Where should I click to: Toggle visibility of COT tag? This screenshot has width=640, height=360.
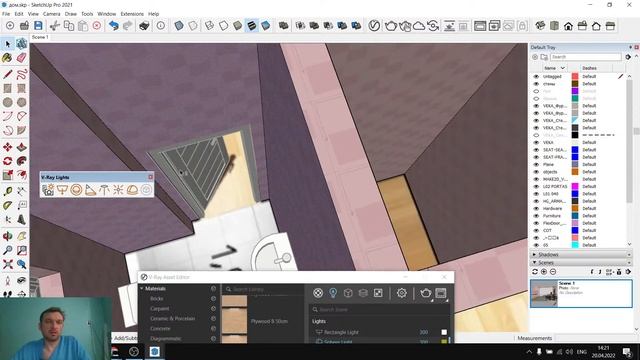tap(536, 231)
